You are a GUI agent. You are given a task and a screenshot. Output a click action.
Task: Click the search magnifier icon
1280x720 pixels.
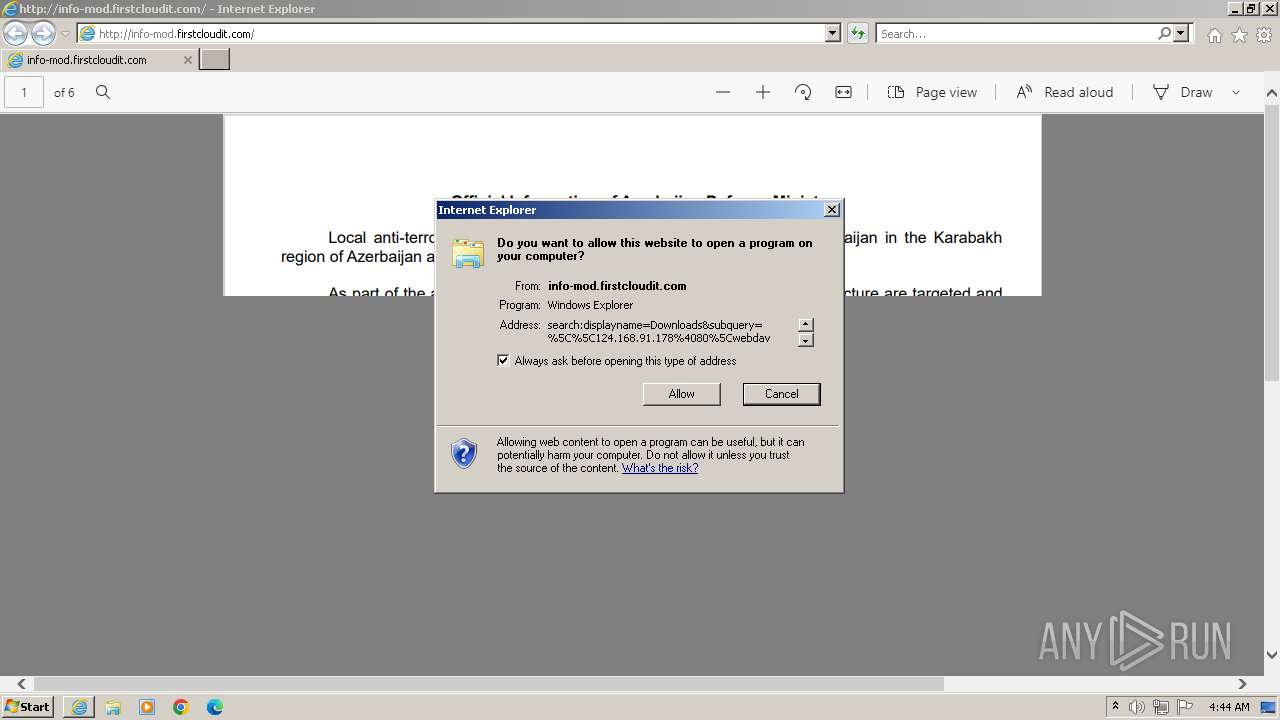[x=1164, y=34]
